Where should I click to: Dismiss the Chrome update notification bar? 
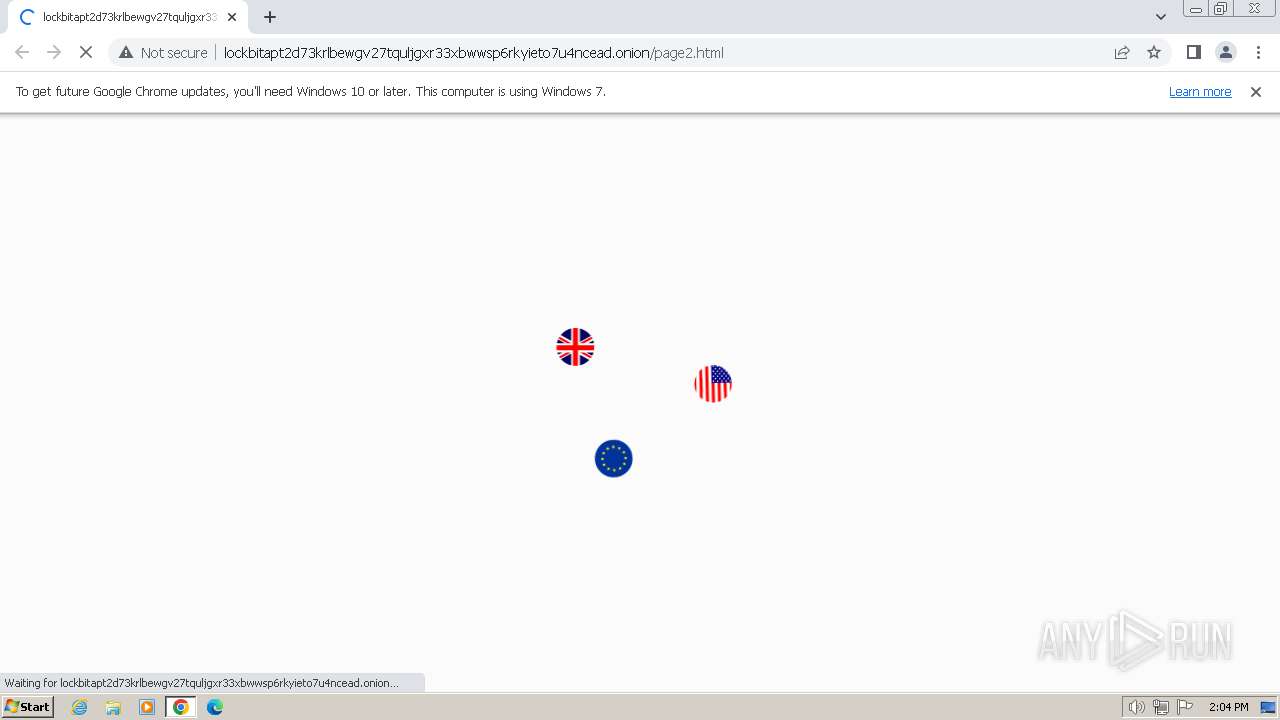coord(1256,92)
